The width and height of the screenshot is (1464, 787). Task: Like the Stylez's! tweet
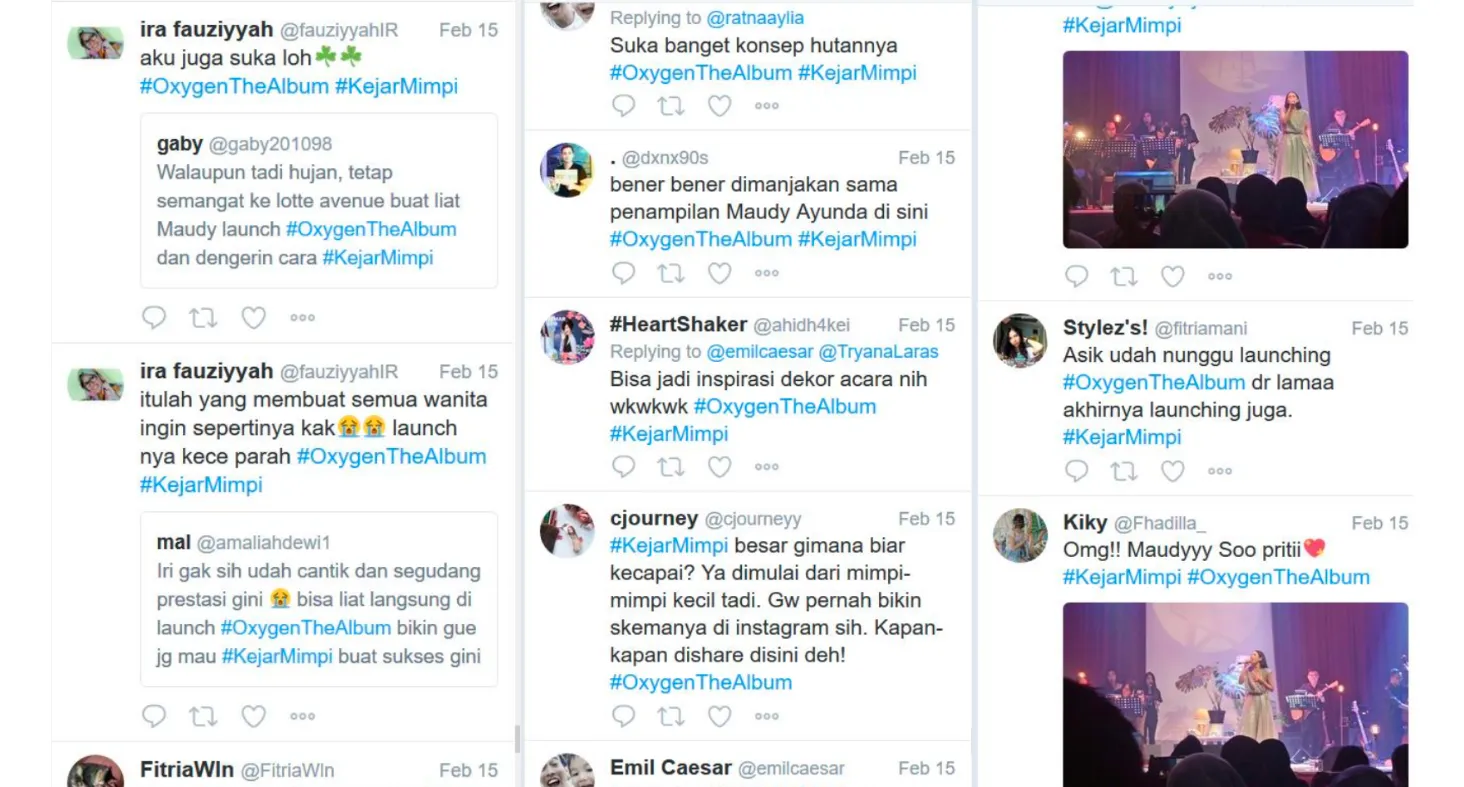[x=1172, y=471]
